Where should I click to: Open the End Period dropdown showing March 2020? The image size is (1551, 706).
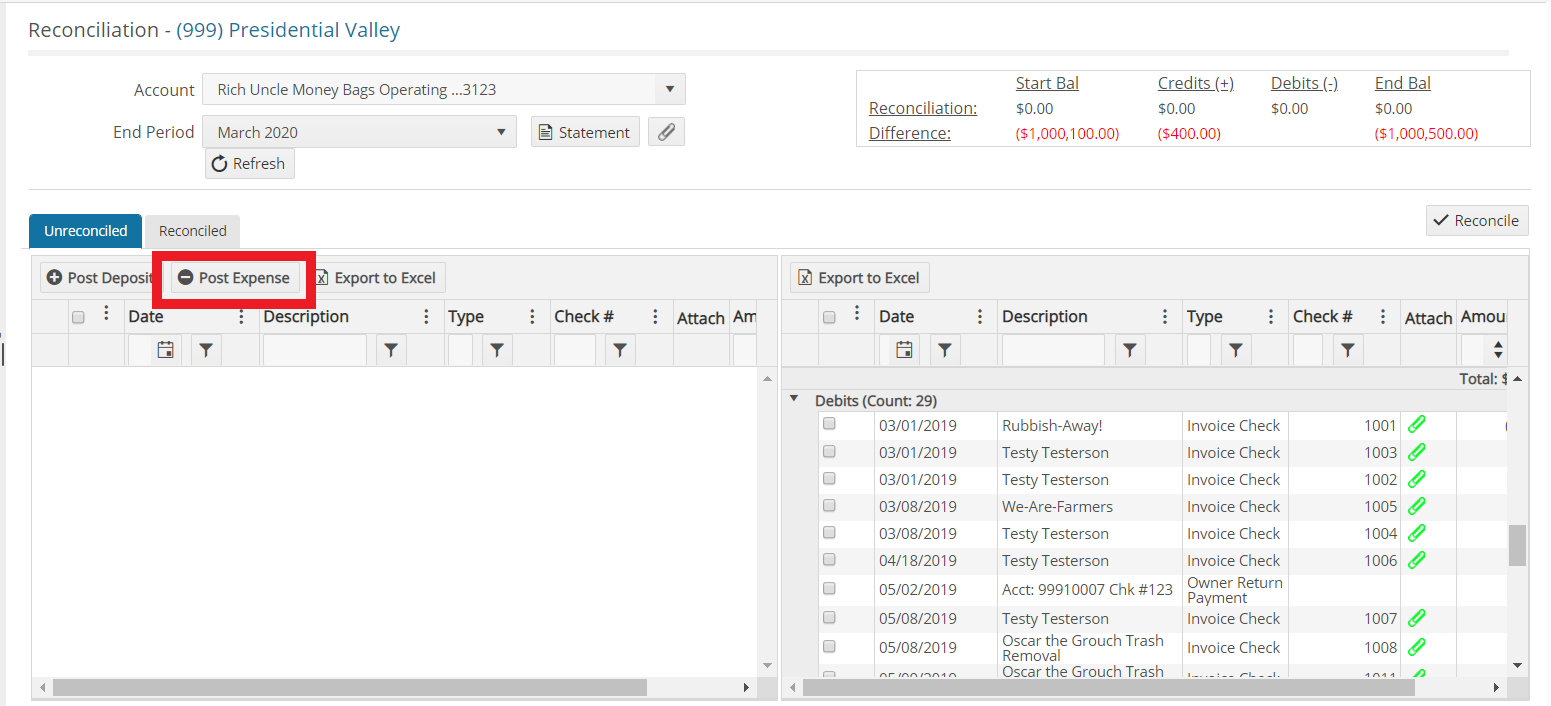359,132
